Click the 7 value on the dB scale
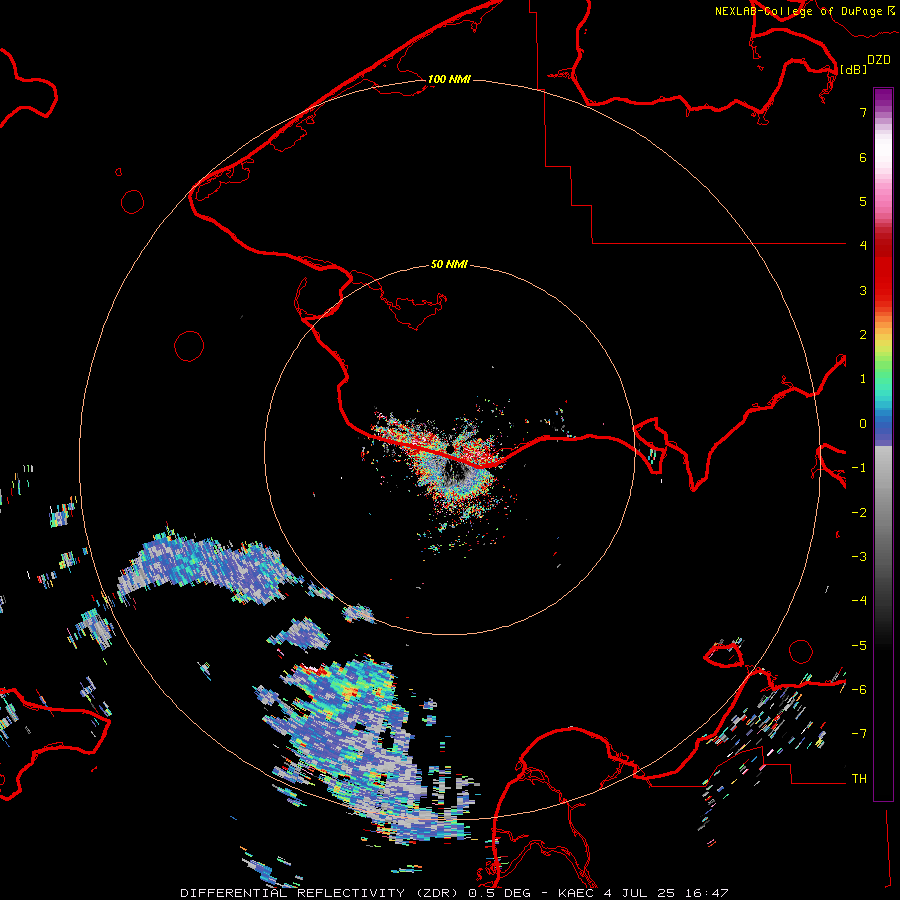Image resolution: width=900 pixels, height=900 pixels. pos(863,112)
